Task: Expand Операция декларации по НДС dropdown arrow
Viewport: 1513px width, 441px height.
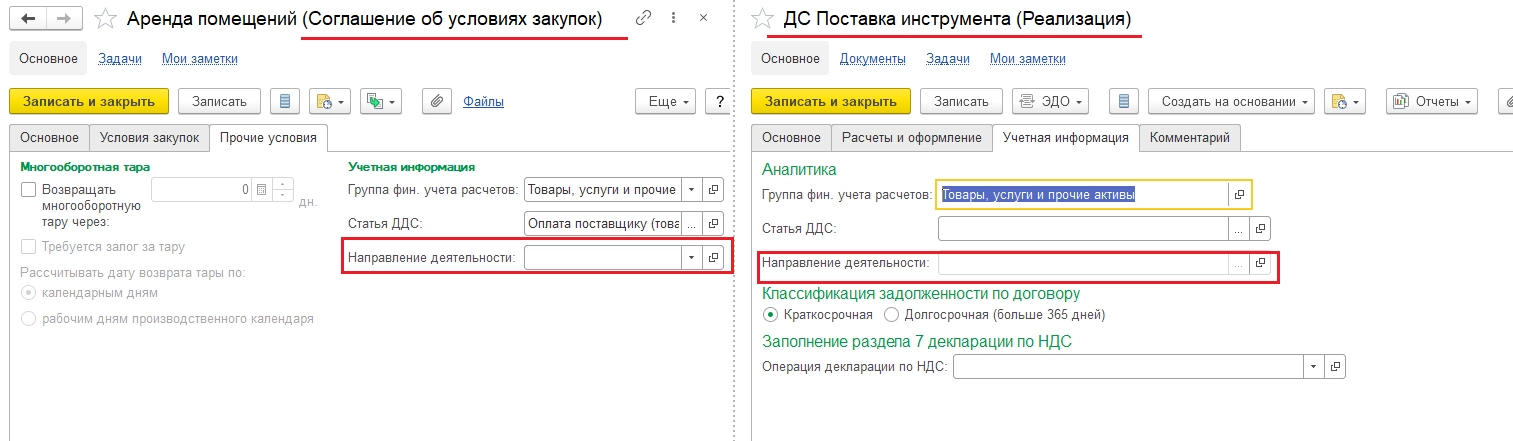Action: point(1314,367)
